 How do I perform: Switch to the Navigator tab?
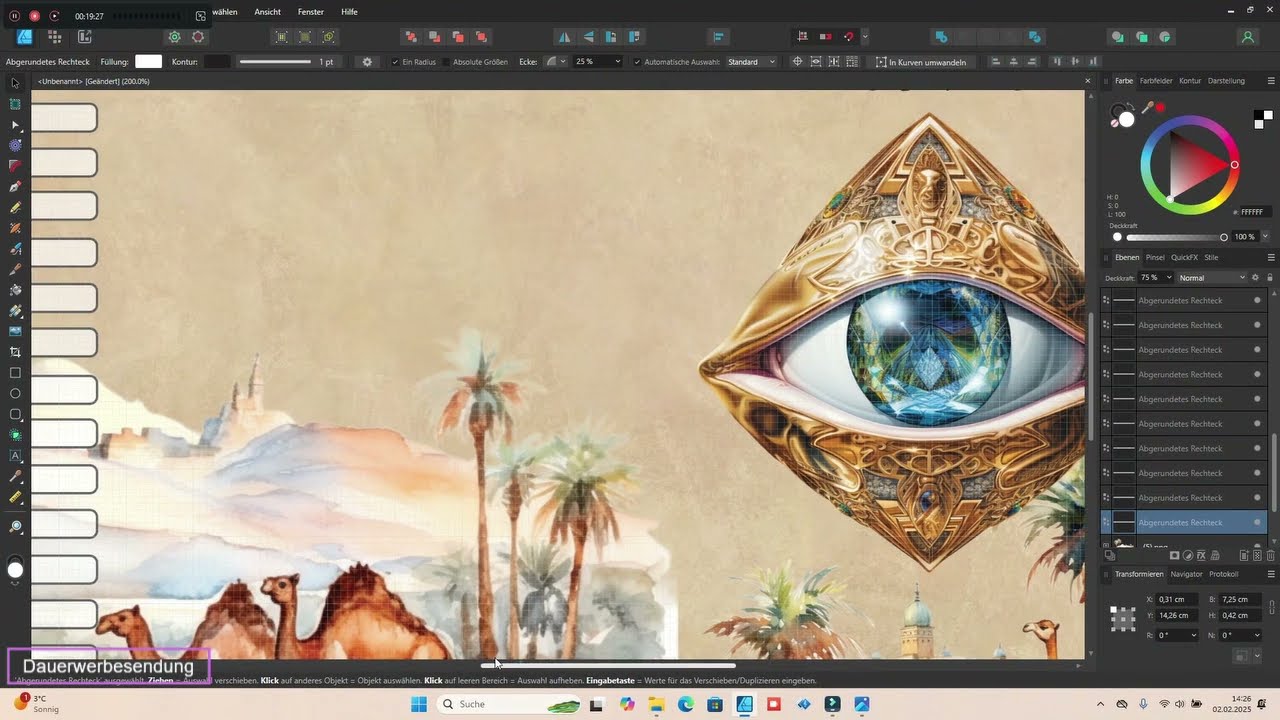coord(1186,574)
